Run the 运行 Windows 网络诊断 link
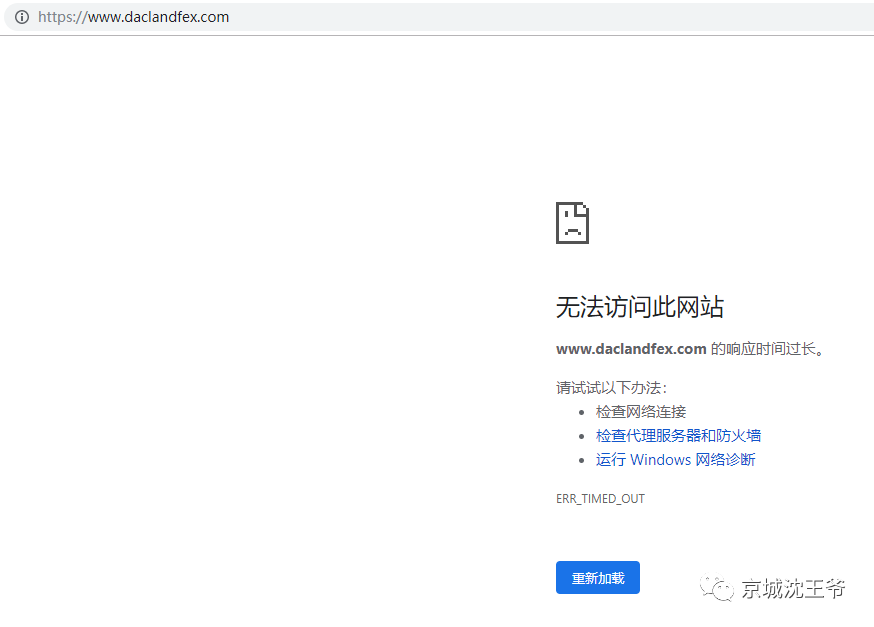This screenshot has width=874, height=627. pos(675,460)
